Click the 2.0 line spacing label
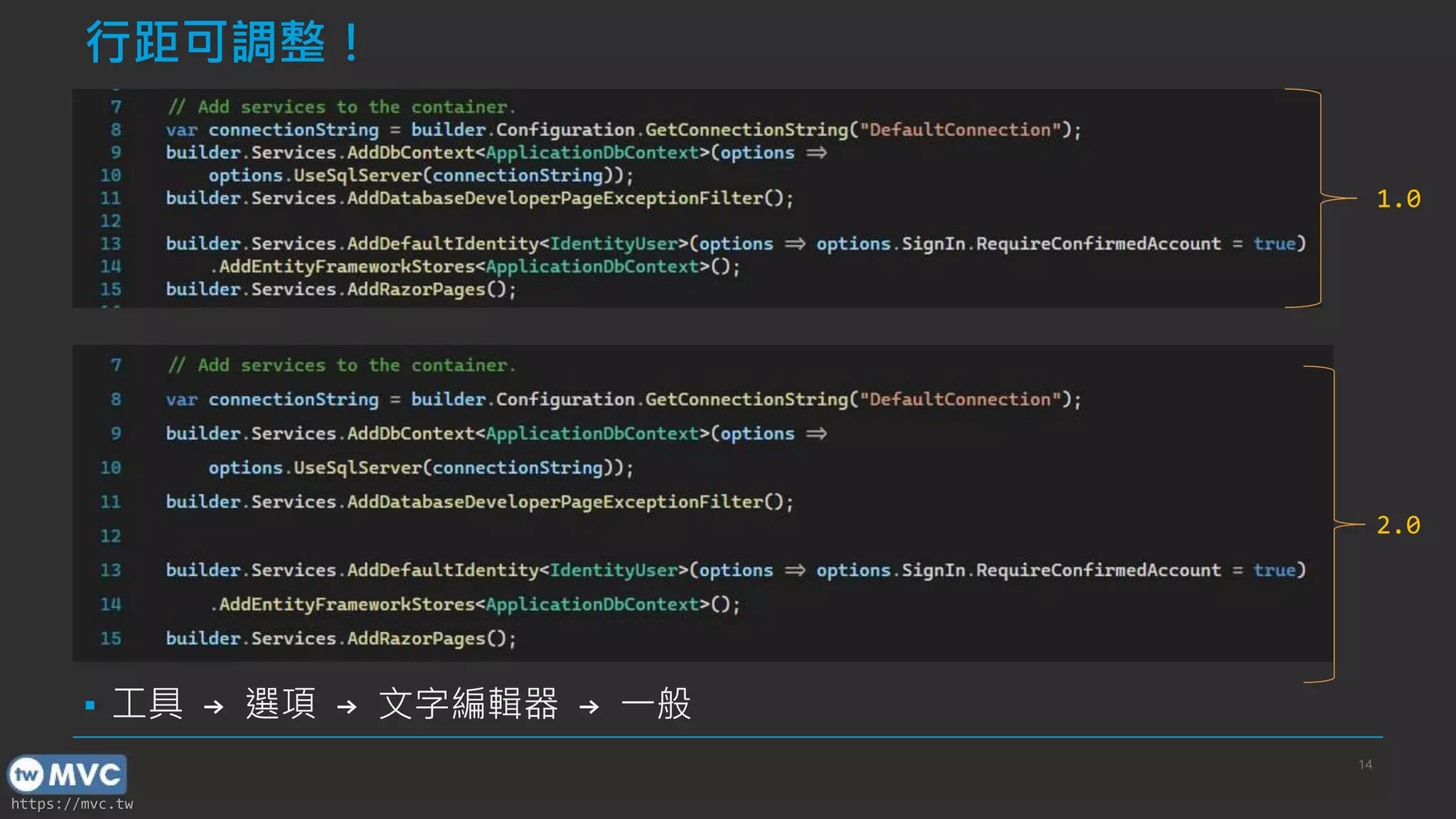The width and height of the screenshot is (1456, 819). click(1398, 525)
